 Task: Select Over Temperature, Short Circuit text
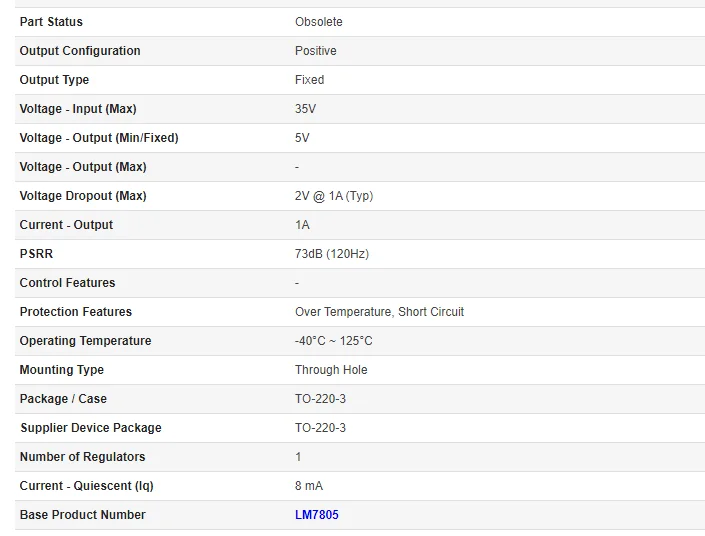tap(379, 312)
